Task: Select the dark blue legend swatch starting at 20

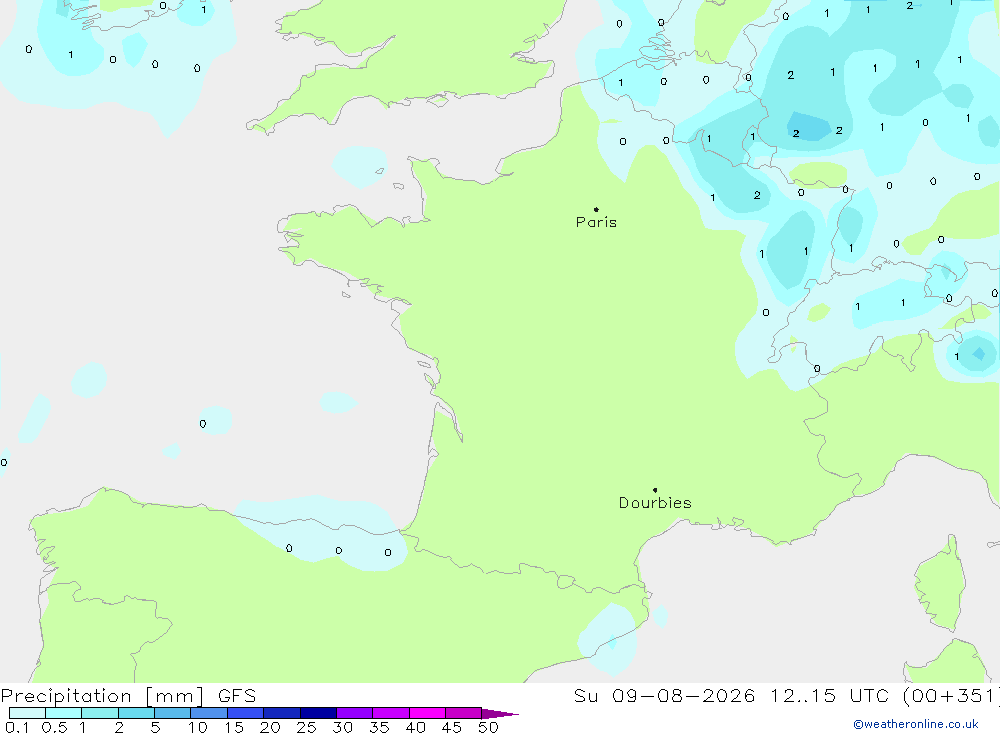Action: point(282,713)
